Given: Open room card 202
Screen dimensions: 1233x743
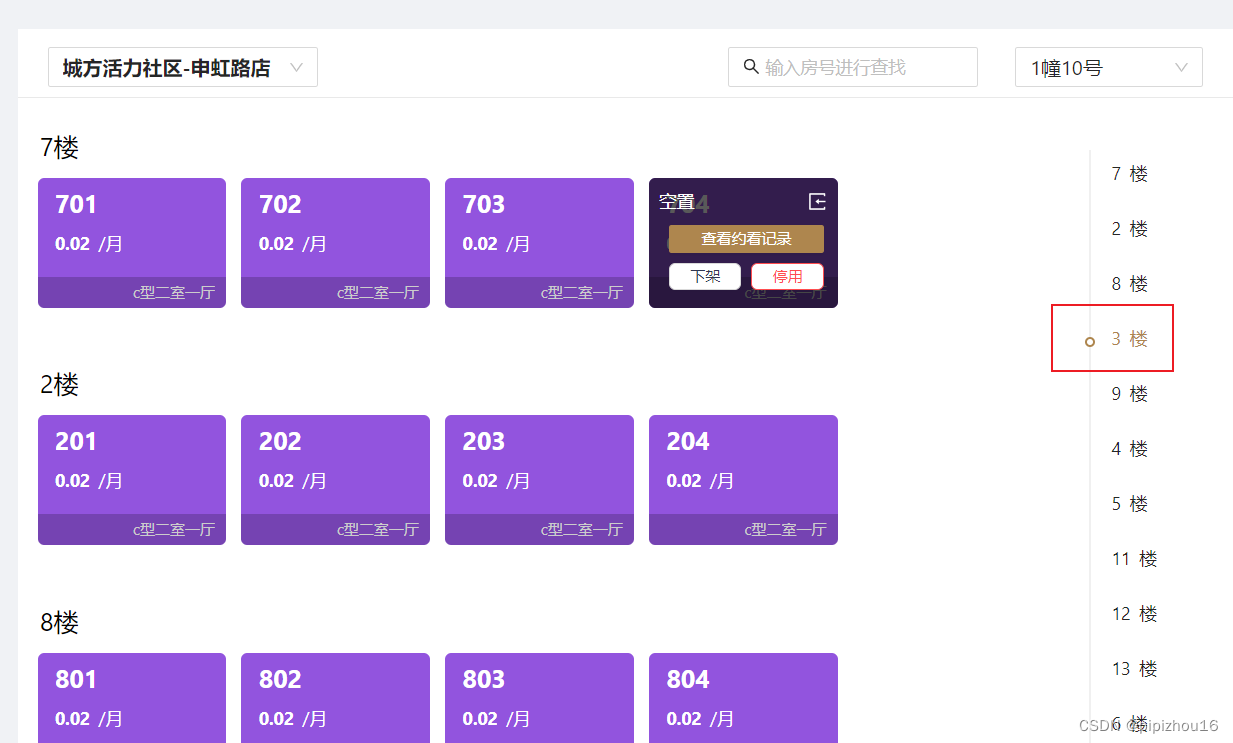Looking at the screenshot, I should (x=336, y=480).
